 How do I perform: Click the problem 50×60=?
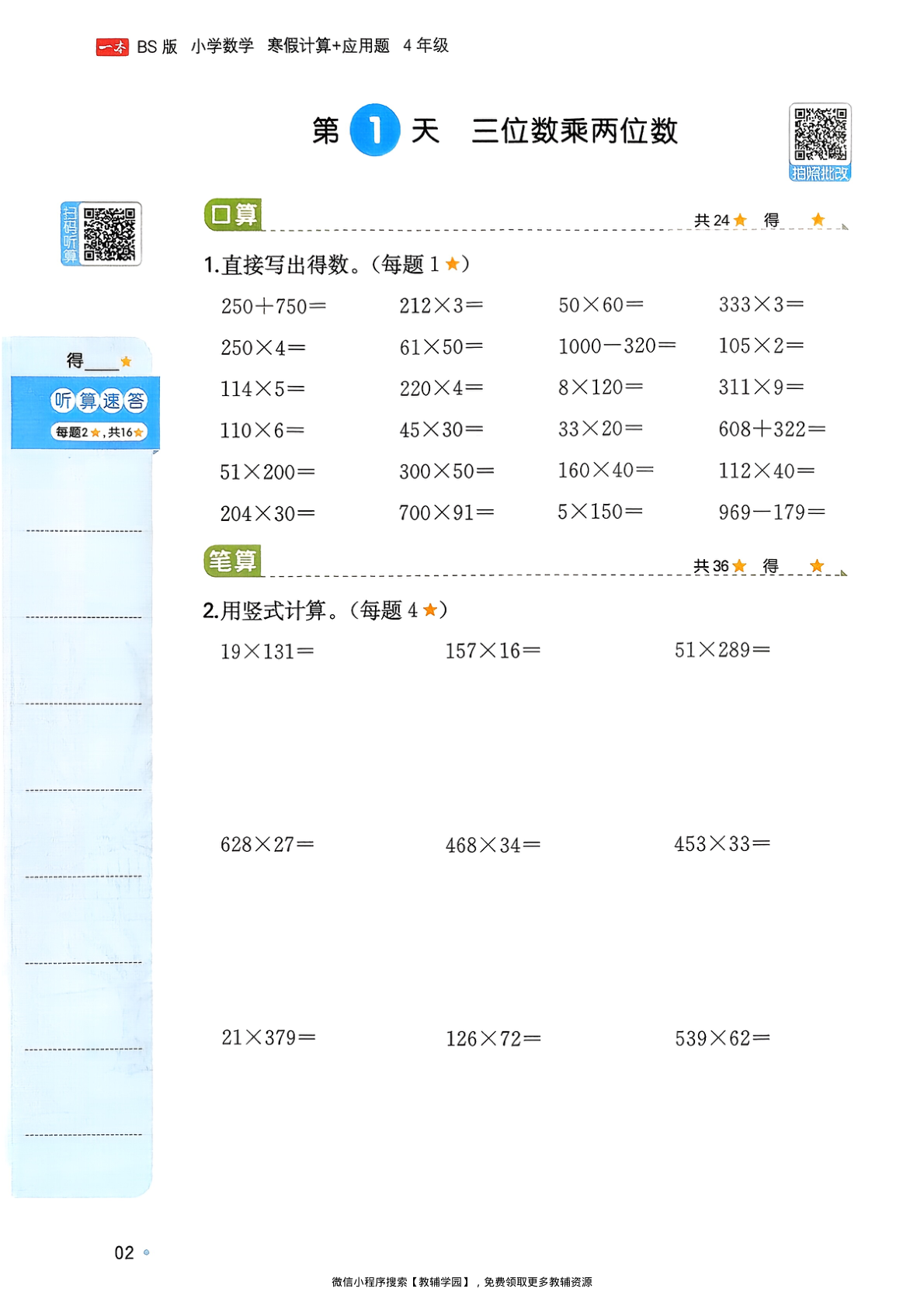point(601,304)
